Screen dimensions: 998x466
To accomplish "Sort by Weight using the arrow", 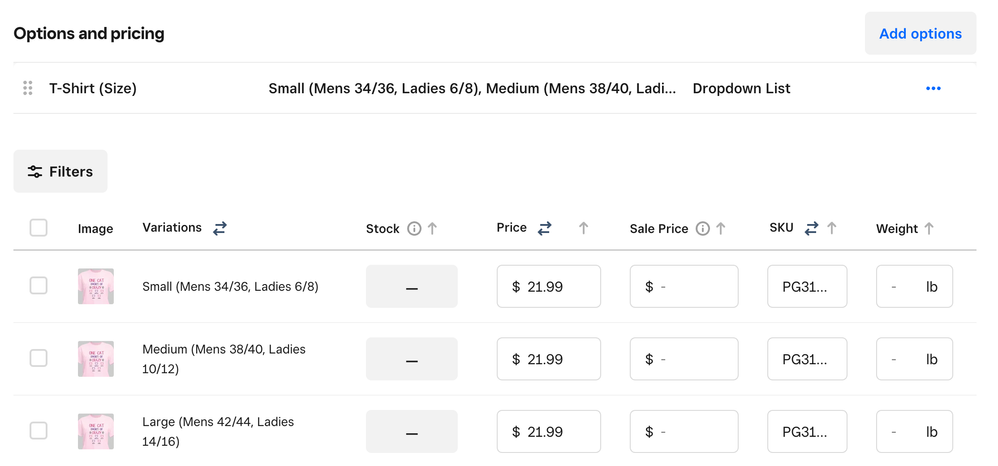I will click(x=929, y=229).
